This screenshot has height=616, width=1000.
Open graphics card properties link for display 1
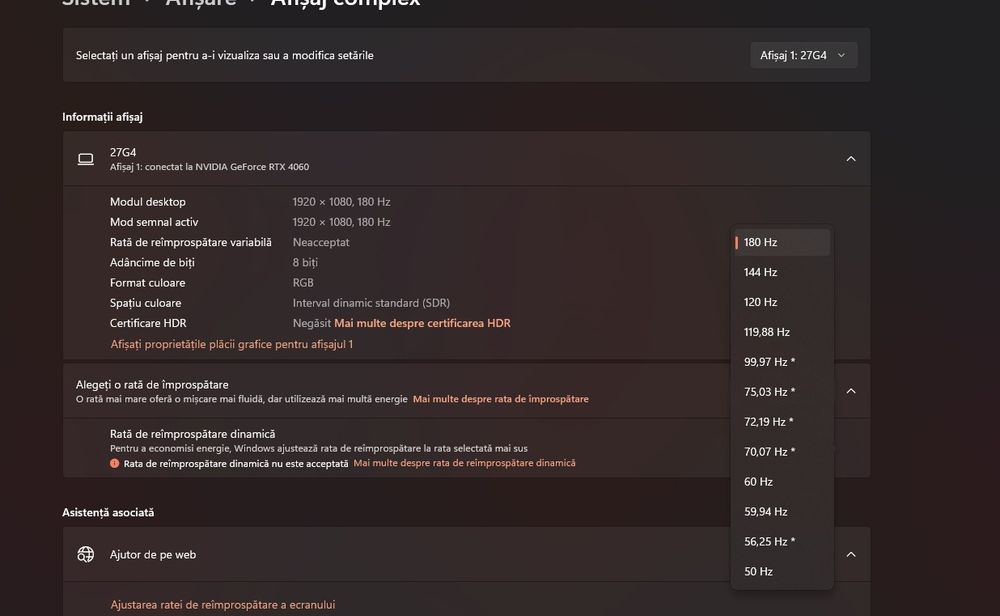(x=232, y=344)
